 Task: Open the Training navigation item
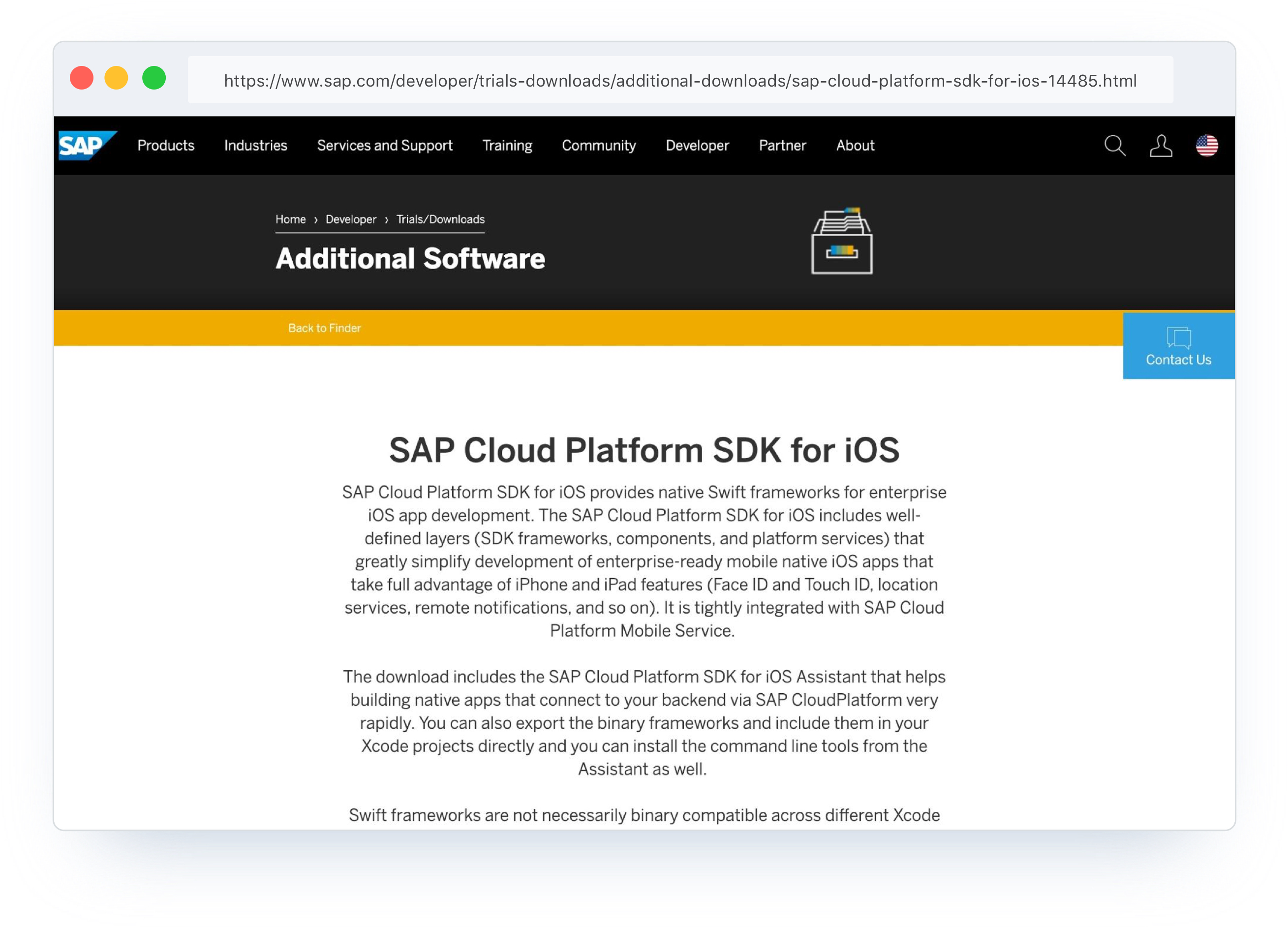(507, 146)
